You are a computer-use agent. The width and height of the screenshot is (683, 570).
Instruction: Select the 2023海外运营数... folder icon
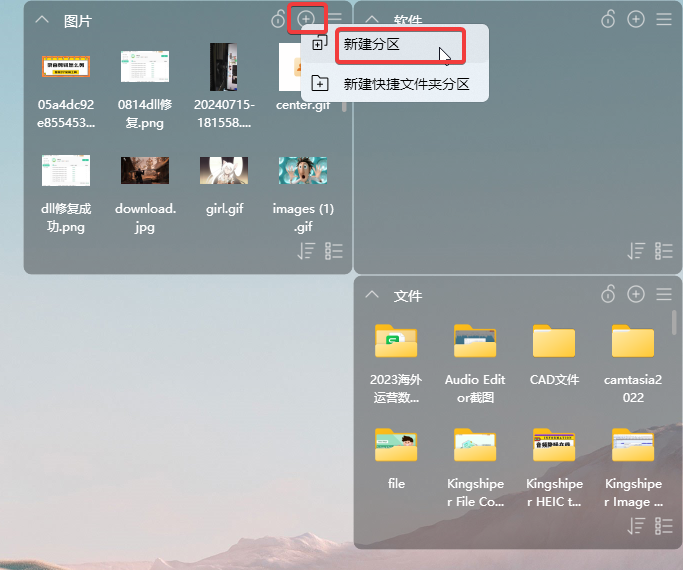point(396,341)
